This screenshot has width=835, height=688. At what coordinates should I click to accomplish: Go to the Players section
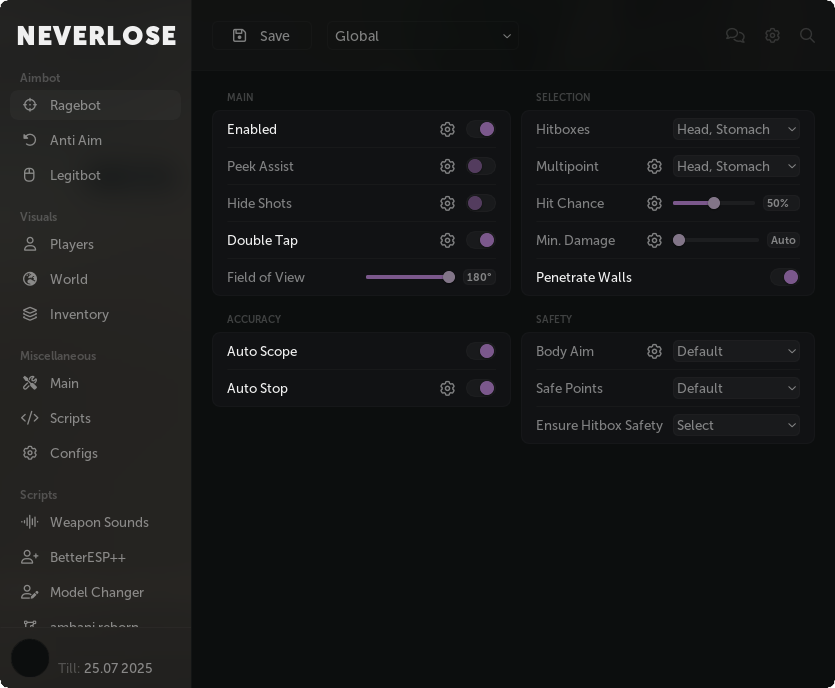coord(95,244)
